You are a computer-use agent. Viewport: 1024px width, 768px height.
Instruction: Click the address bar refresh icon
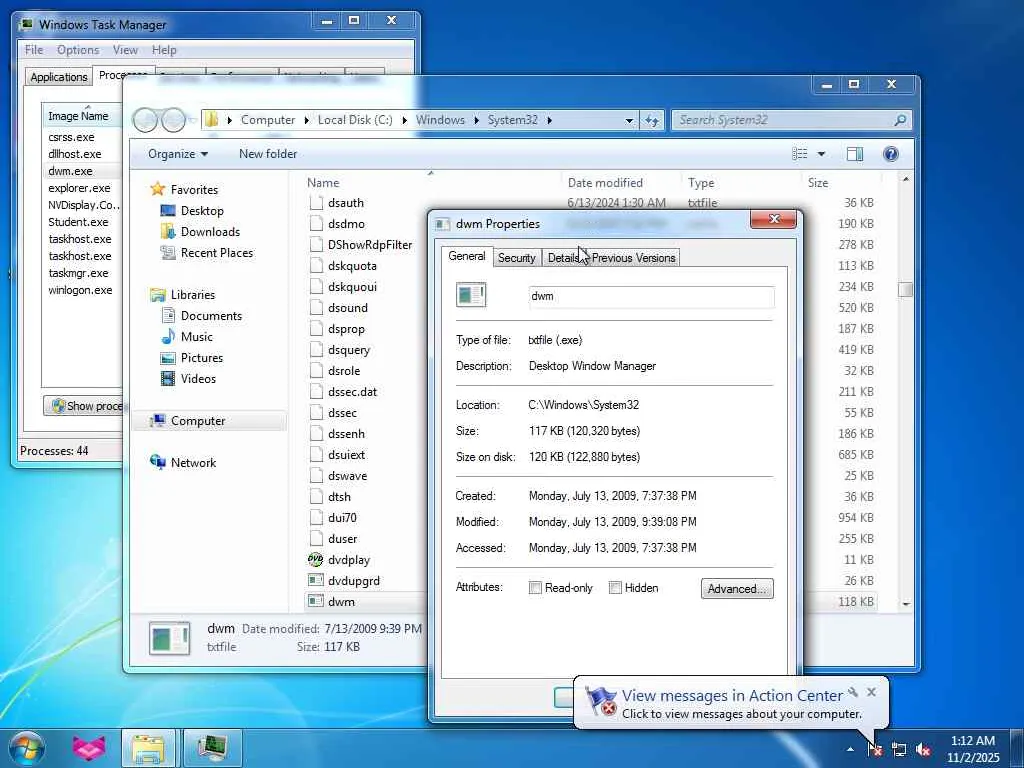[x=652, y=120]
